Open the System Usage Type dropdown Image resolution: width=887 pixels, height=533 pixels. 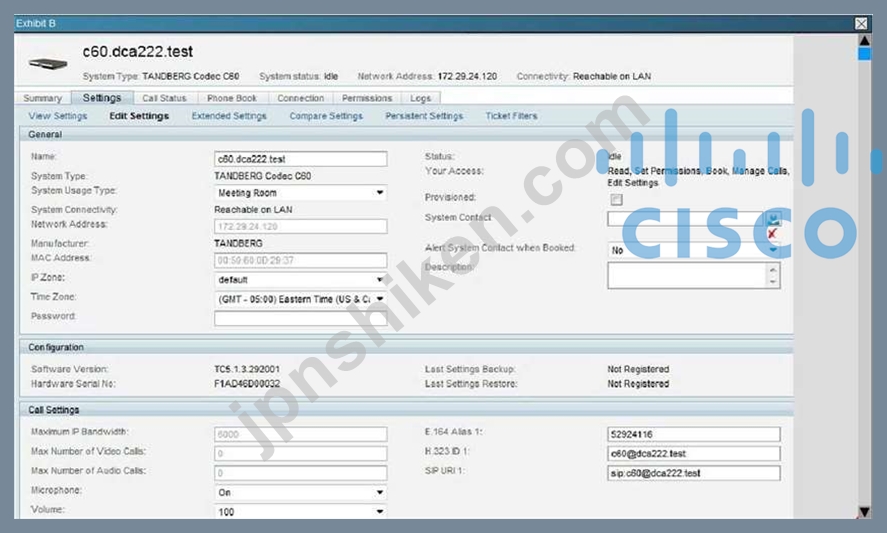(300, 193)
